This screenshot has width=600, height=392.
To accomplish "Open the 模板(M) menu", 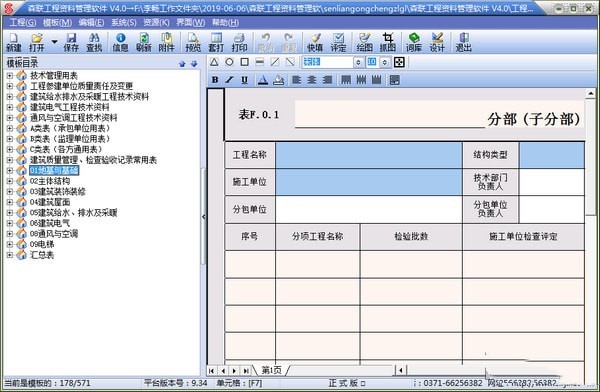I will (x=57, y=23).
